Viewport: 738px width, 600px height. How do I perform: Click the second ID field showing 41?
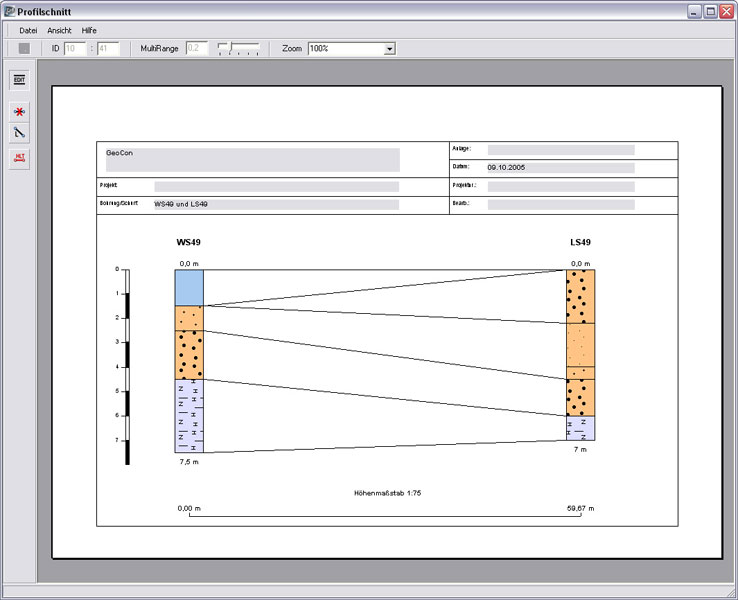point(107,48)
